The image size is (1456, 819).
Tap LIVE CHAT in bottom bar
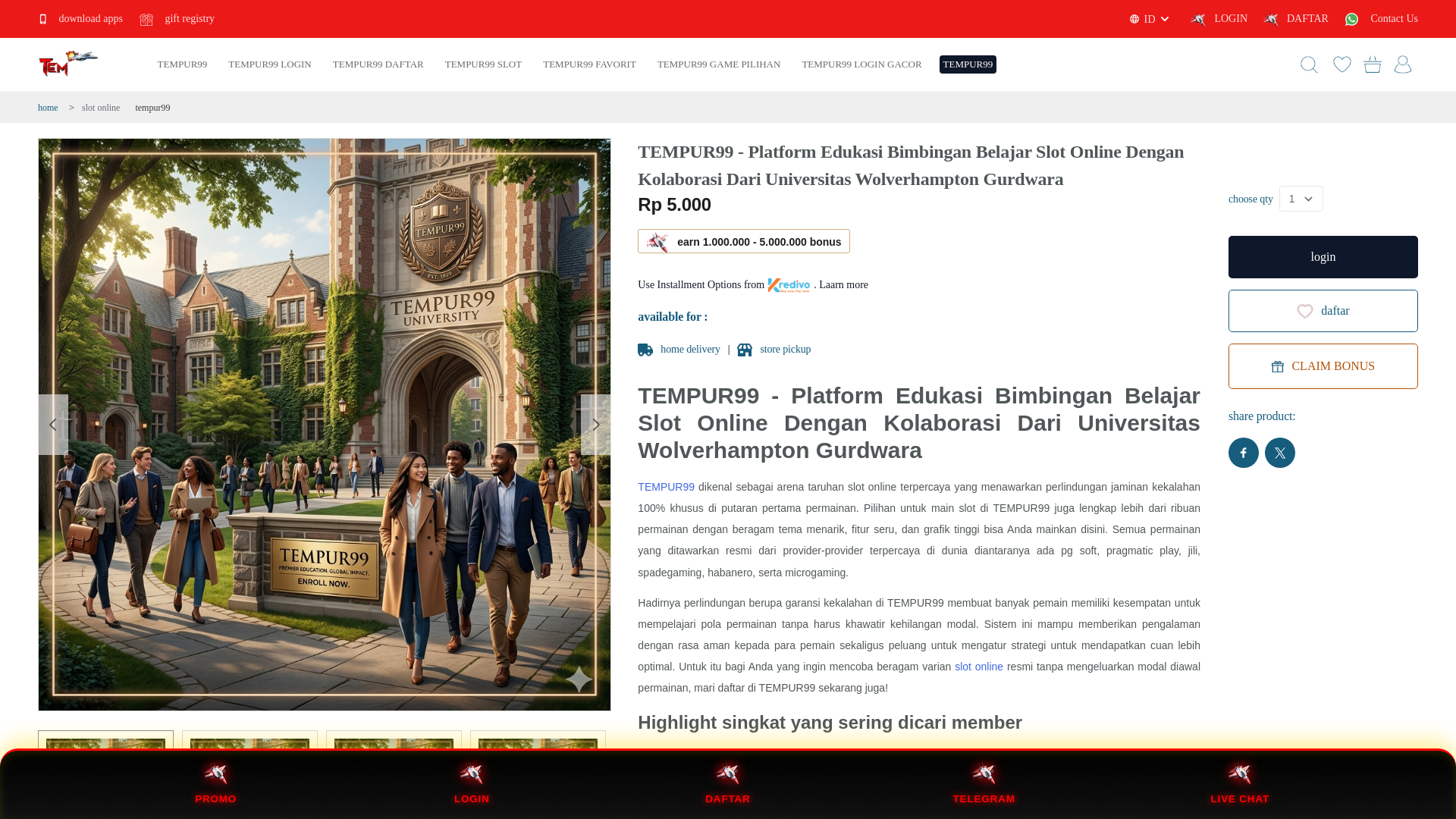1240,784
